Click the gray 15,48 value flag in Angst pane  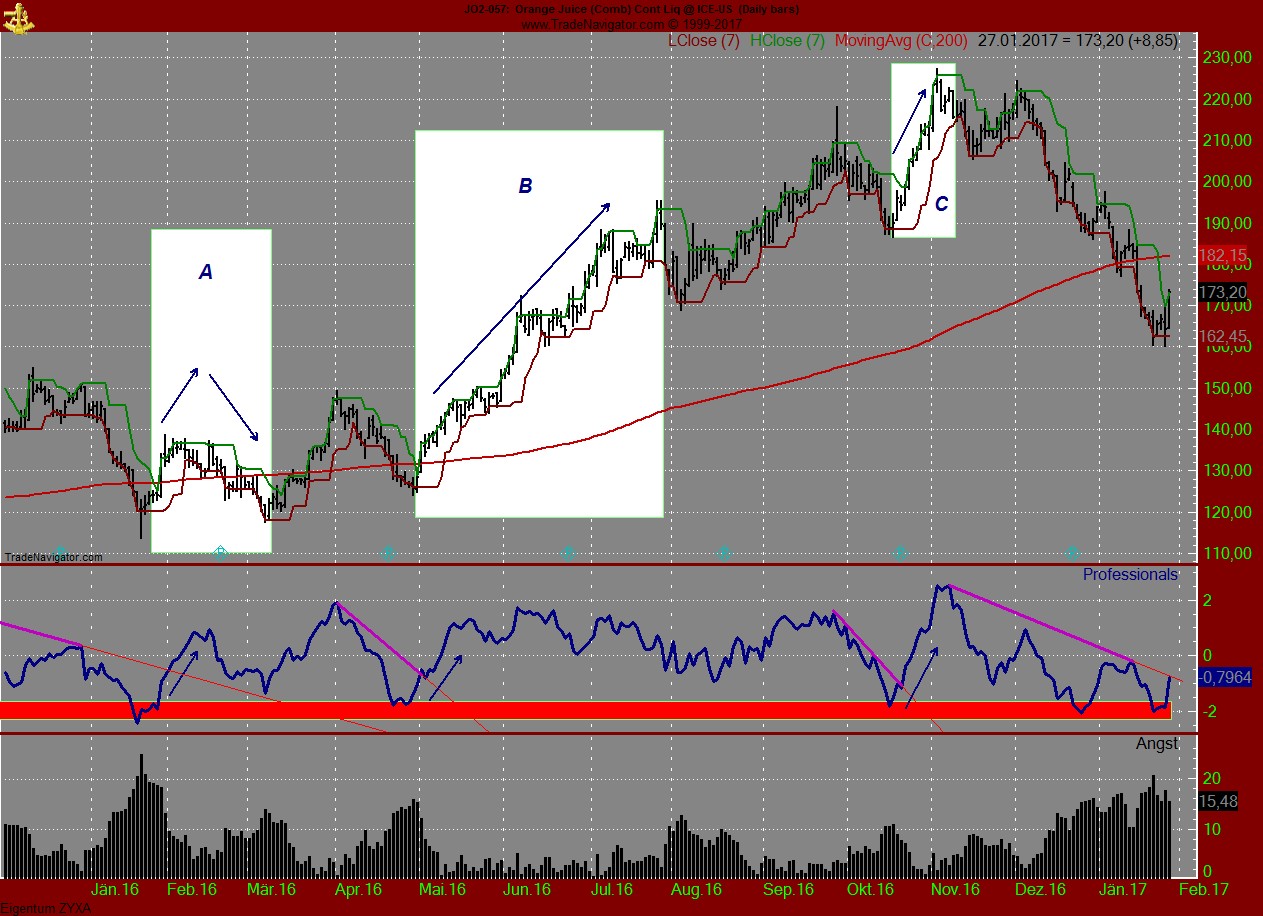pos(1219,799)
